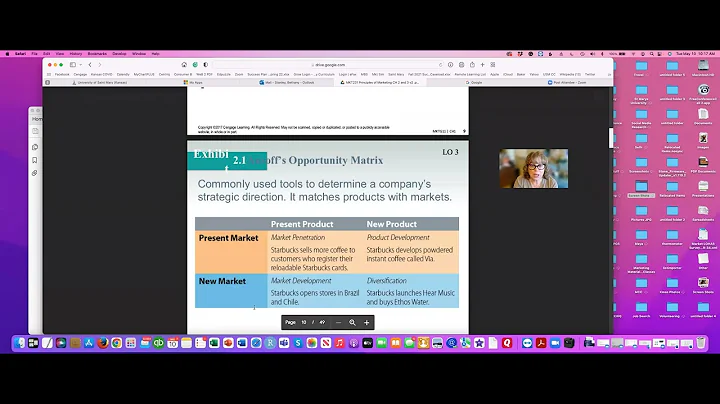Click the Spotlight search menu bar icon

click(652, 54)
